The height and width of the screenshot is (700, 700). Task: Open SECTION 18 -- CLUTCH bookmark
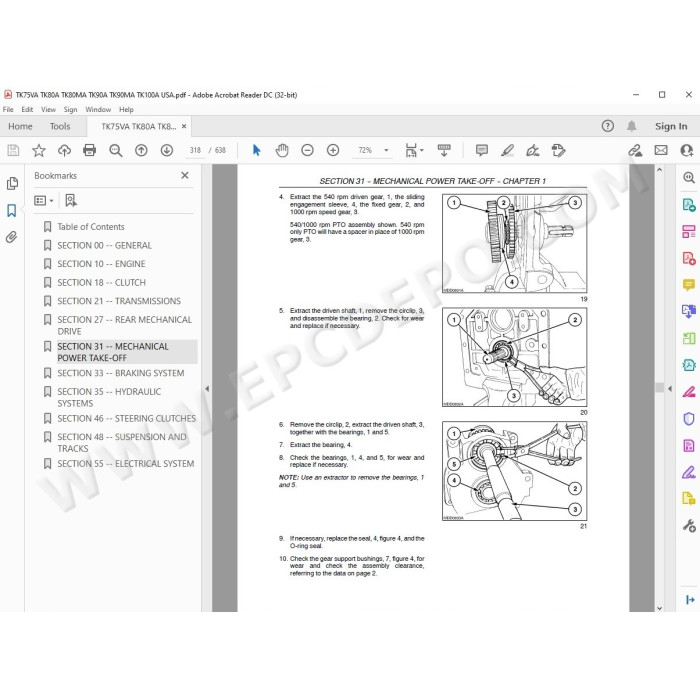coord(101,283)
